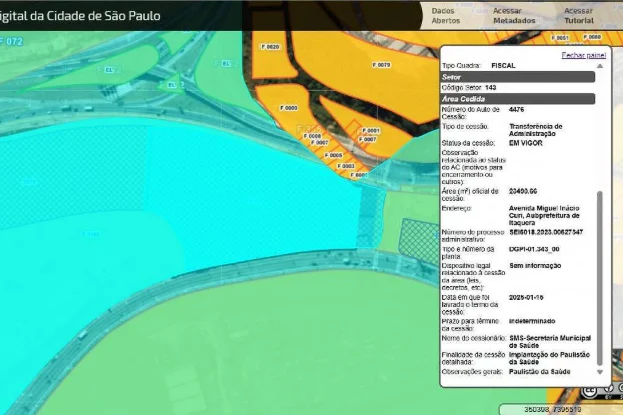
Task: Click the Endereço label
Action: (456, 208)
